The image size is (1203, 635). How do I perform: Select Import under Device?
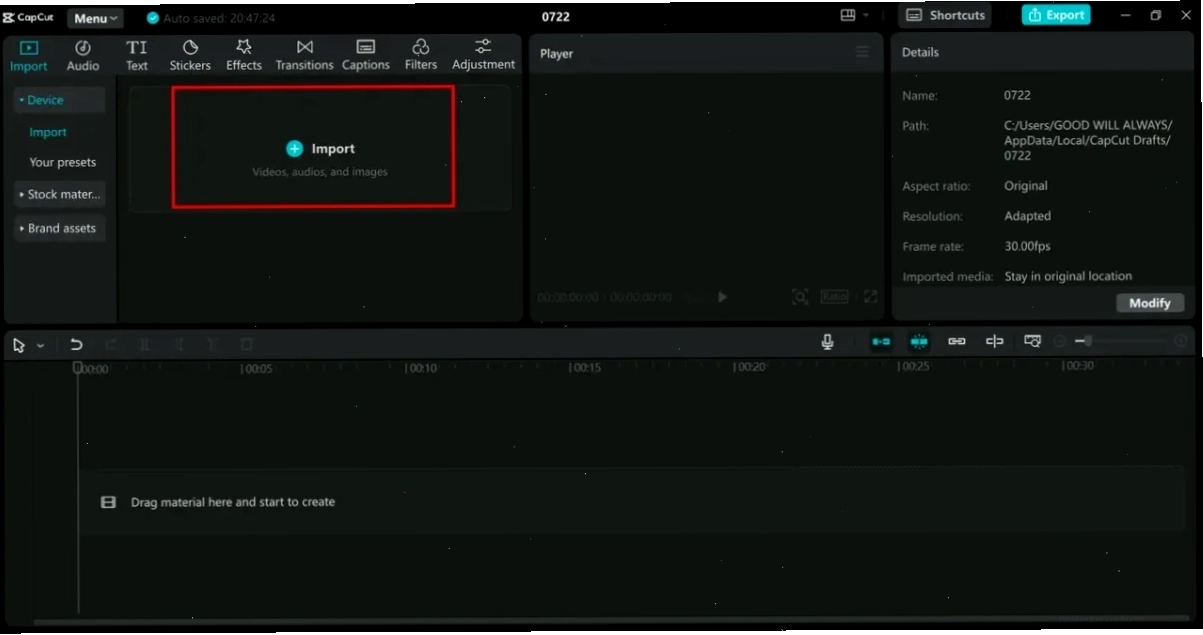click(48, 132)
